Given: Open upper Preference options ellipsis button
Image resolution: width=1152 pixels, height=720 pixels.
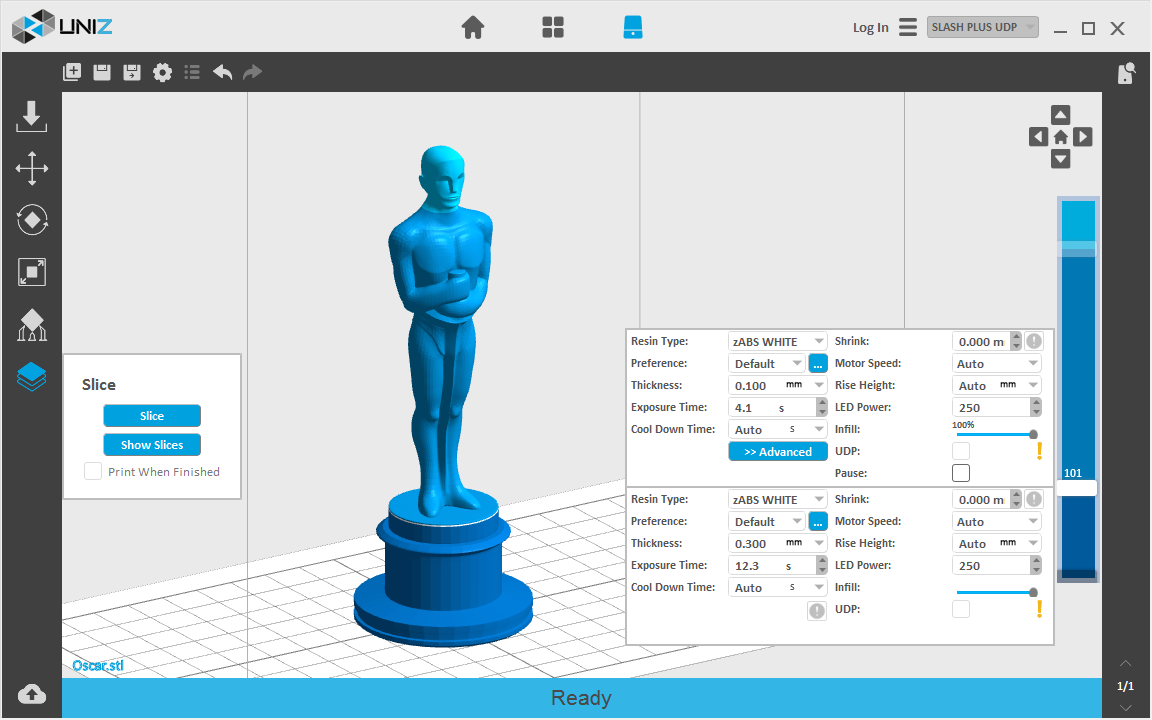Looking at the screenshot, I should click(x=818, y=364).
